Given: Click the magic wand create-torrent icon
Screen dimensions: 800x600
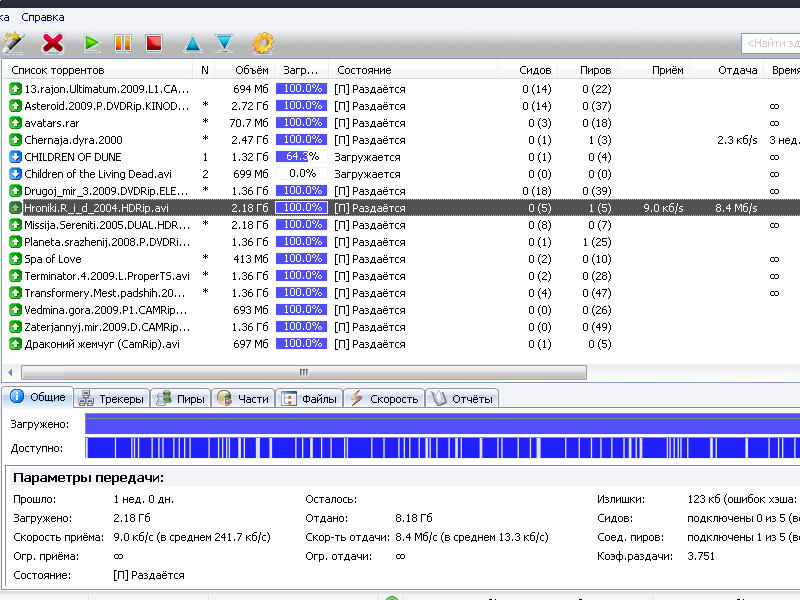Looking at the screenshot, I should 13,43.
